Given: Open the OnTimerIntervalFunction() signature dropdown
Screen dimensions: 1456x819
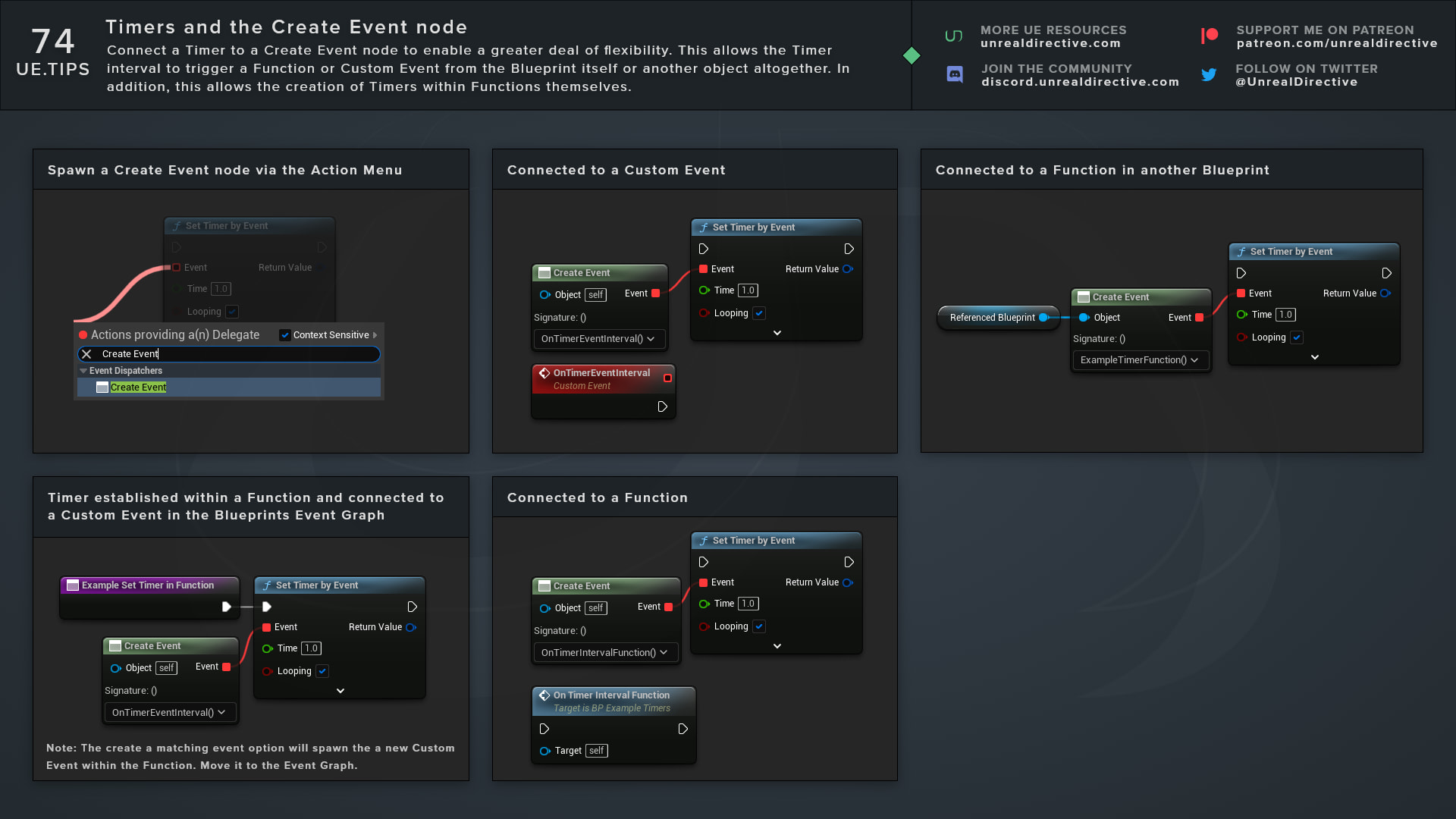Looking at the screenshot, I should [604, 653].
